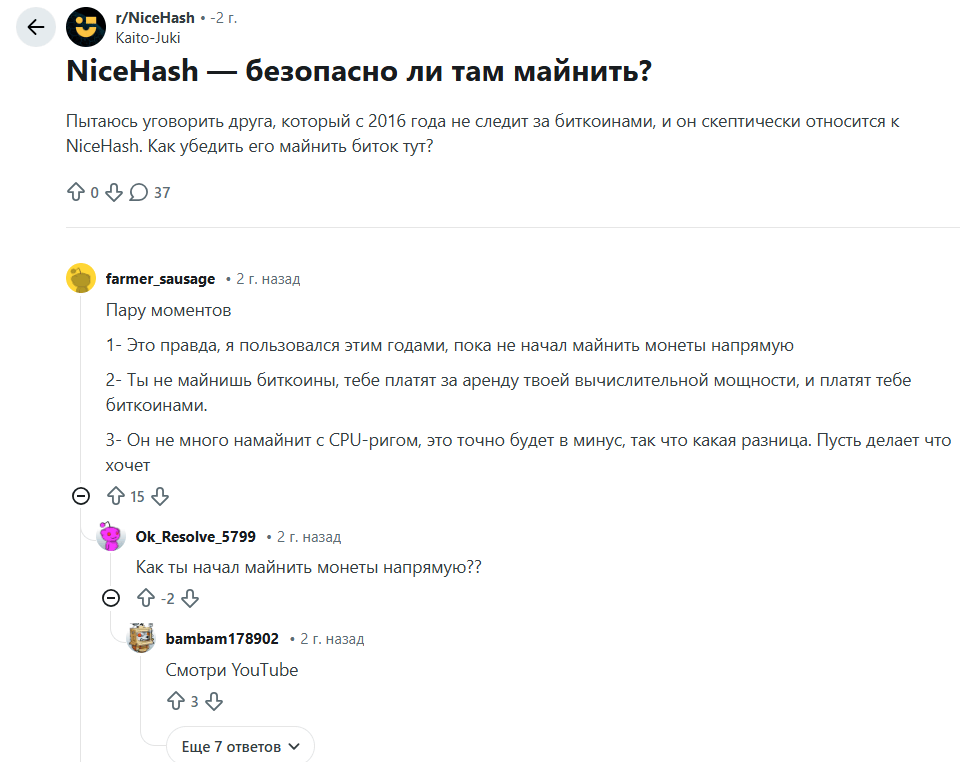Upvote bambam178902's 'Смотри YouTube' reply

tap(178, 701)
